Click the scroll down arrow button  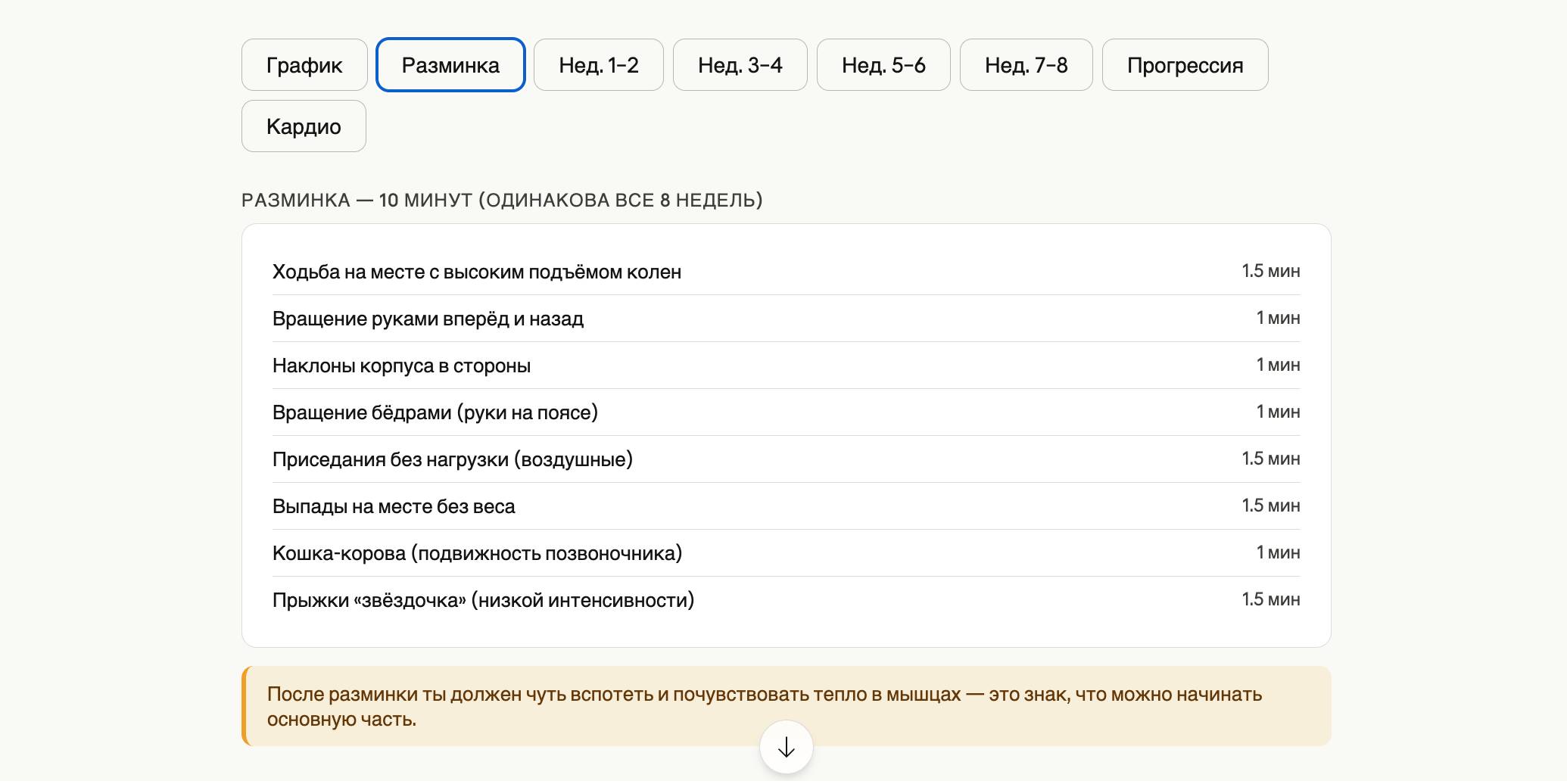[x=786, y=748]
